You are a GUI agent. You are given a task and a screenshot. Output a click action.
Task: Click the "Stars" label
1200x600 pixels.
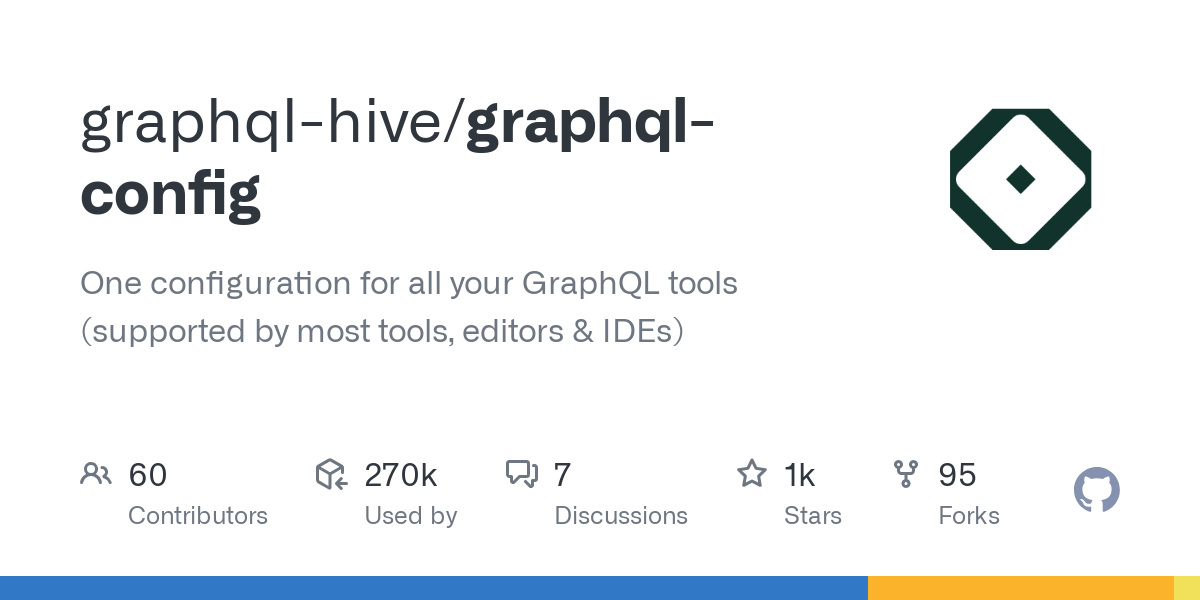click(813, 516)
